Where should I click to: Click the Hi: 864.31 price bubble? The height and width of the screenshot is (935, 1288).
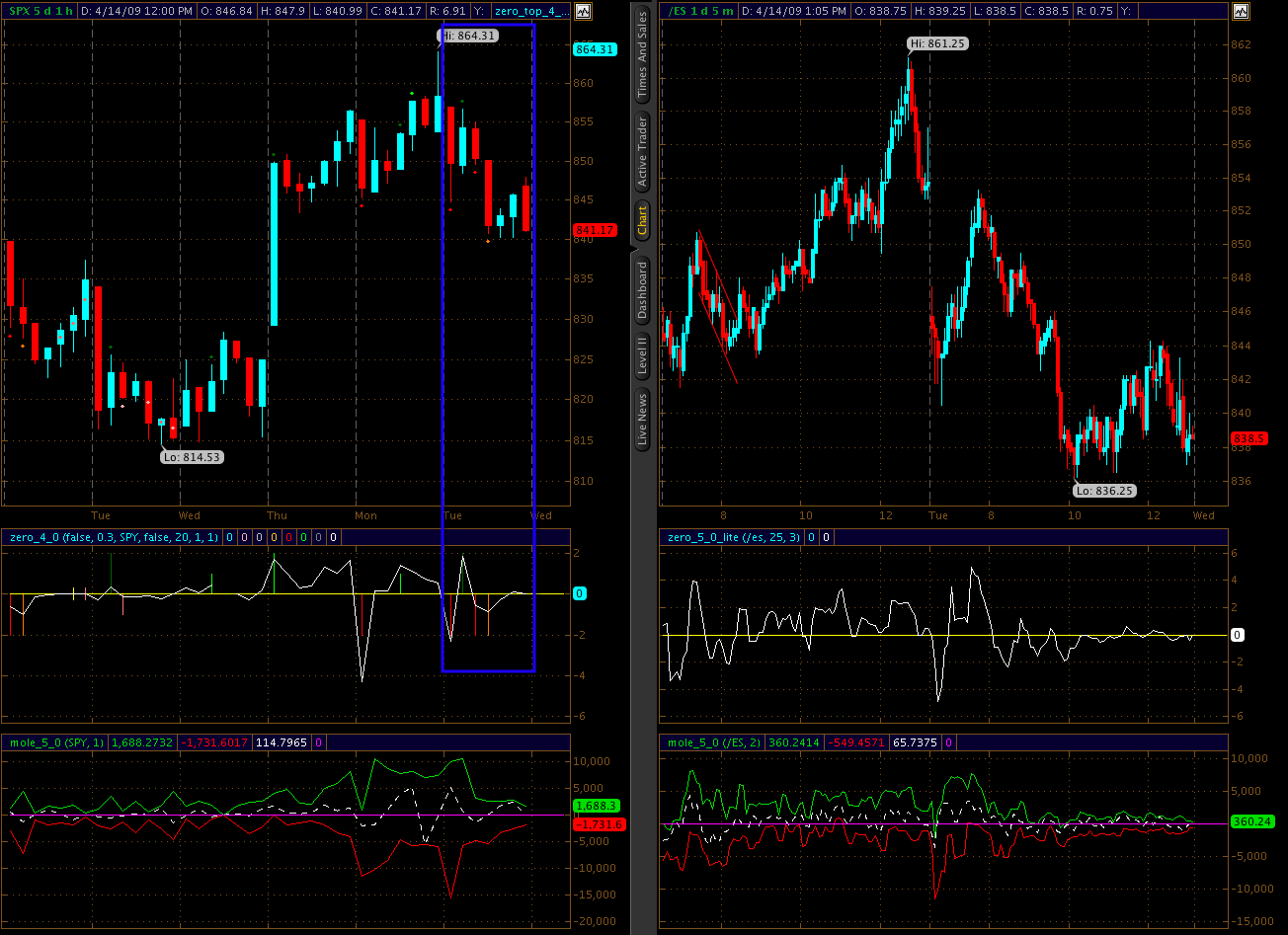469,35
